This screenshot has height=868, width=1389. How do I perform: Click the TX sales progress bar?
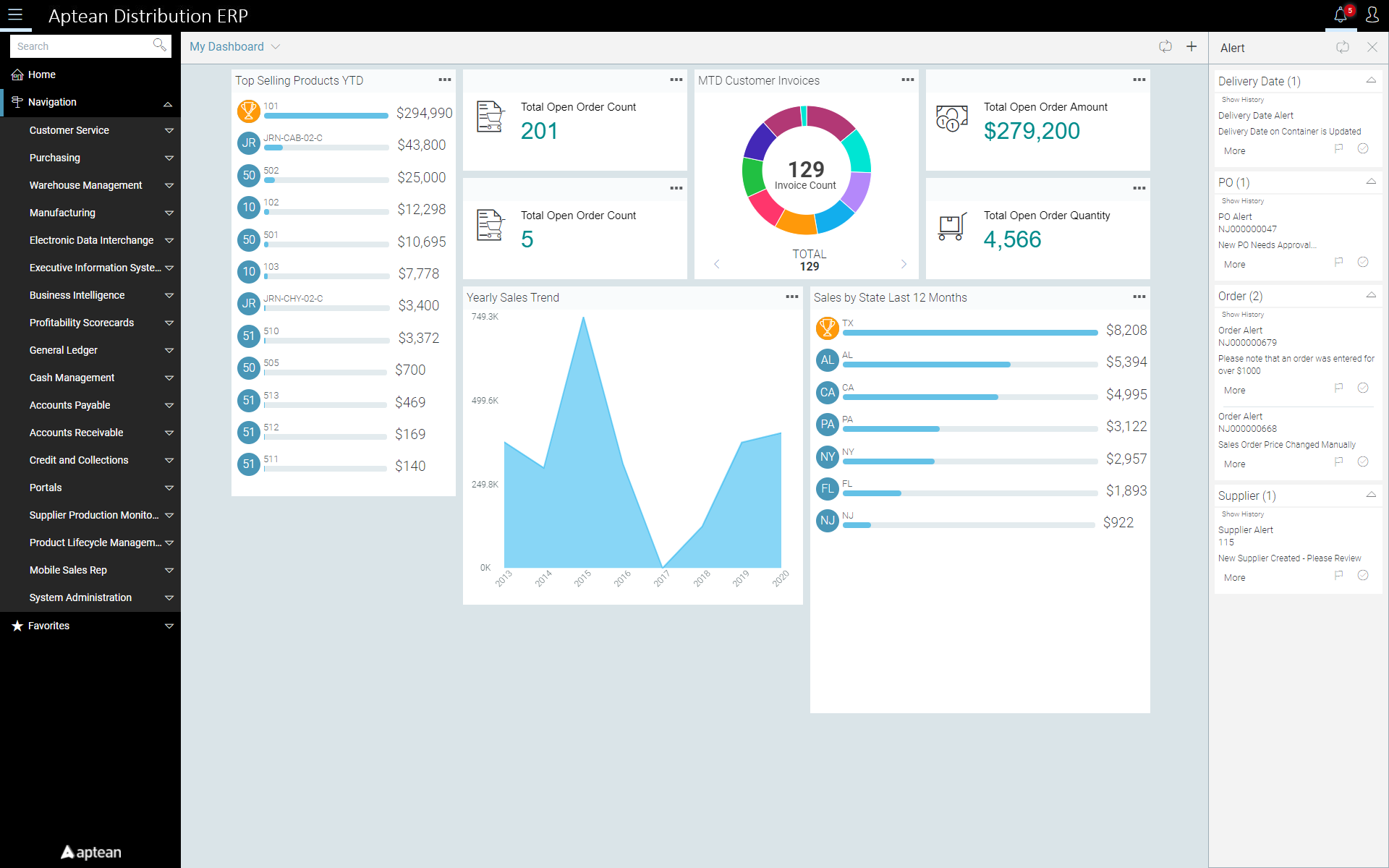pos(969,333)
